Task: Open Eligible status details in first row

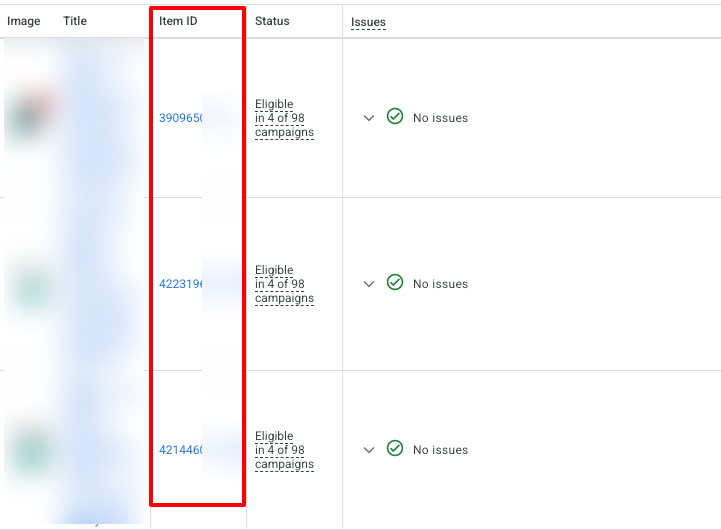Action: [x=284, y=118]
